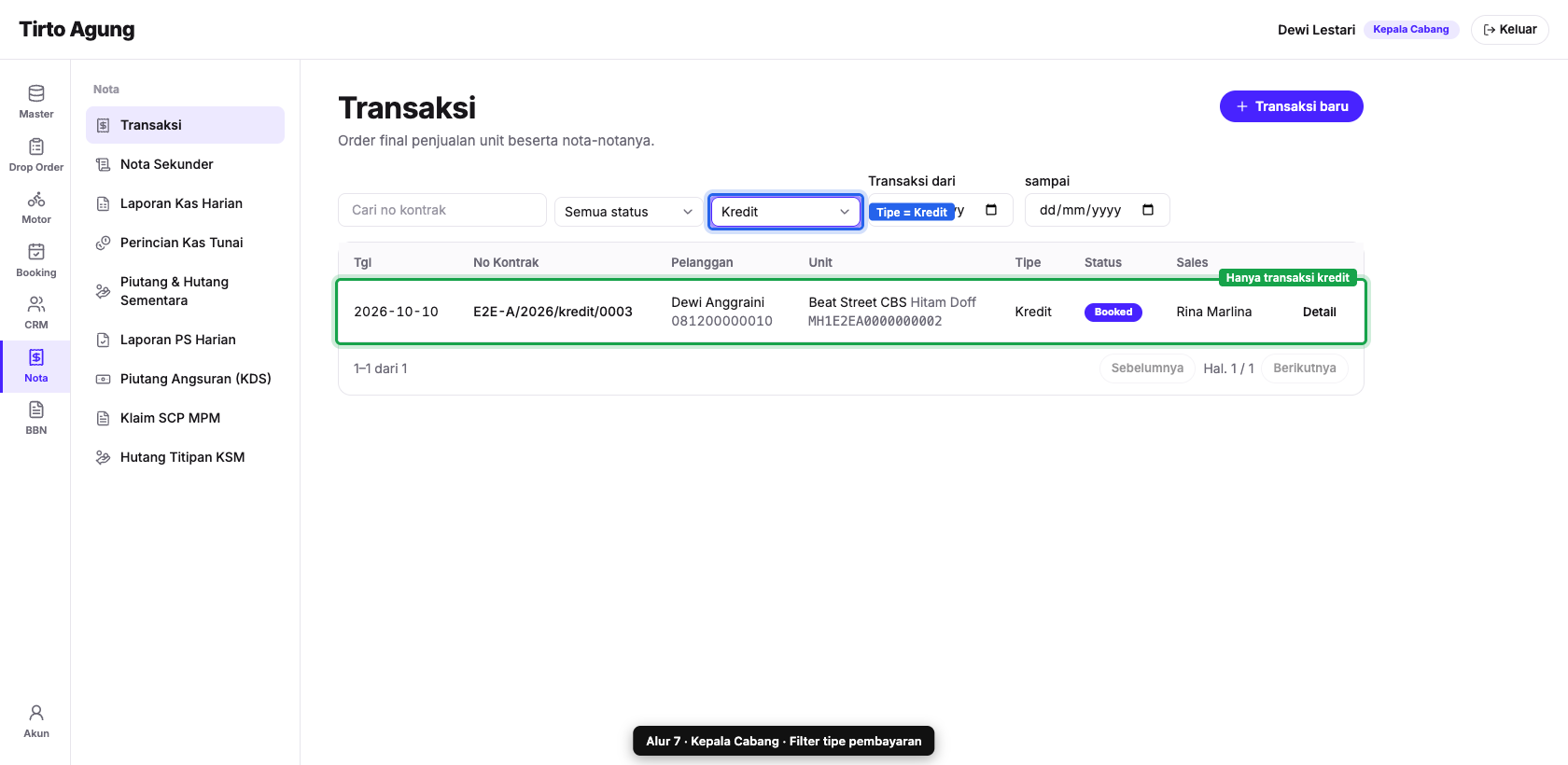
Task: Log out with the Keluar button
Action: click(1509, 30)
